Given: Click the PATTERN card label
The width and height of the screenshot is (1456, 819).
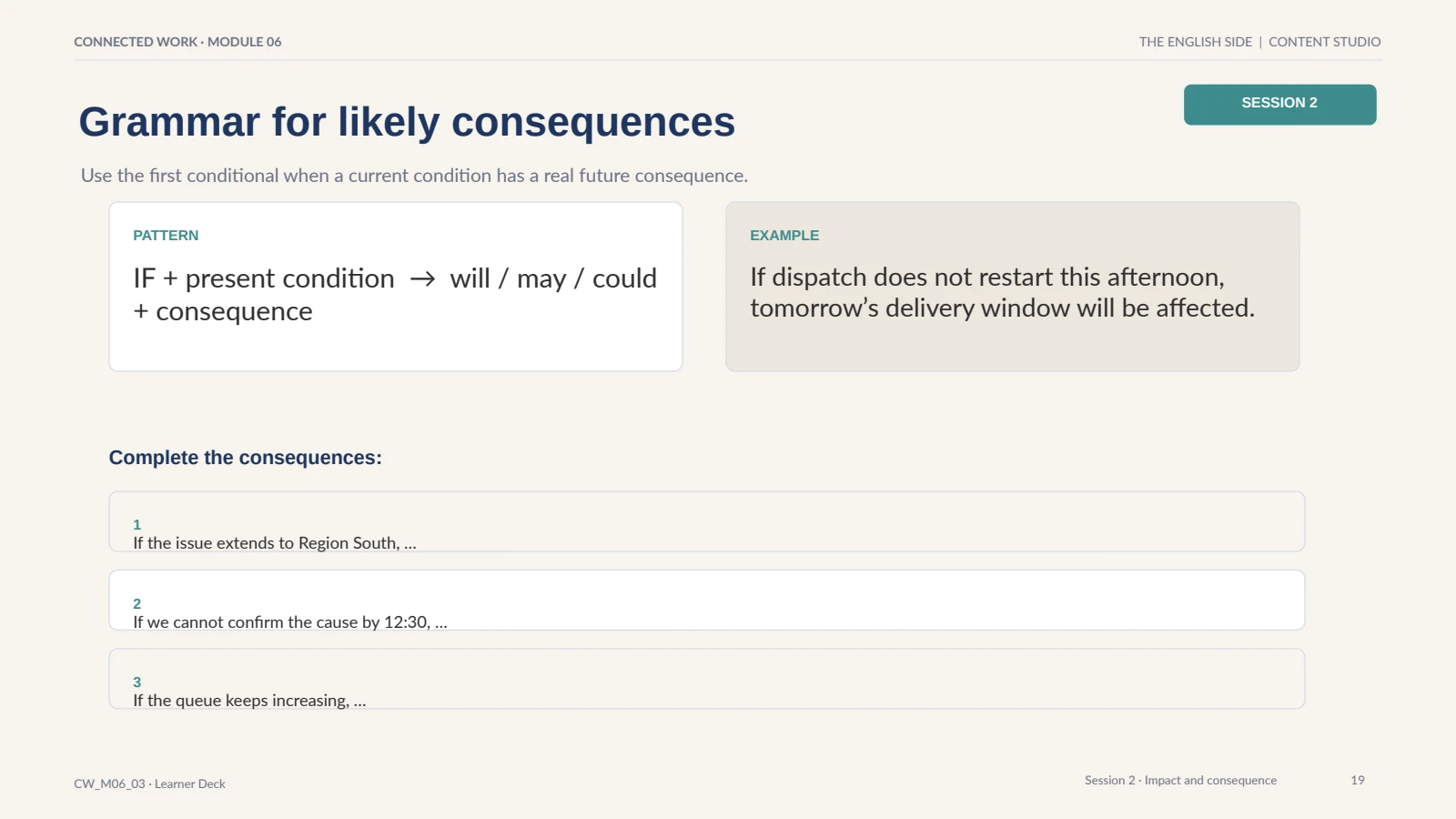Looking at the screenshot, I should coord(166,236).
